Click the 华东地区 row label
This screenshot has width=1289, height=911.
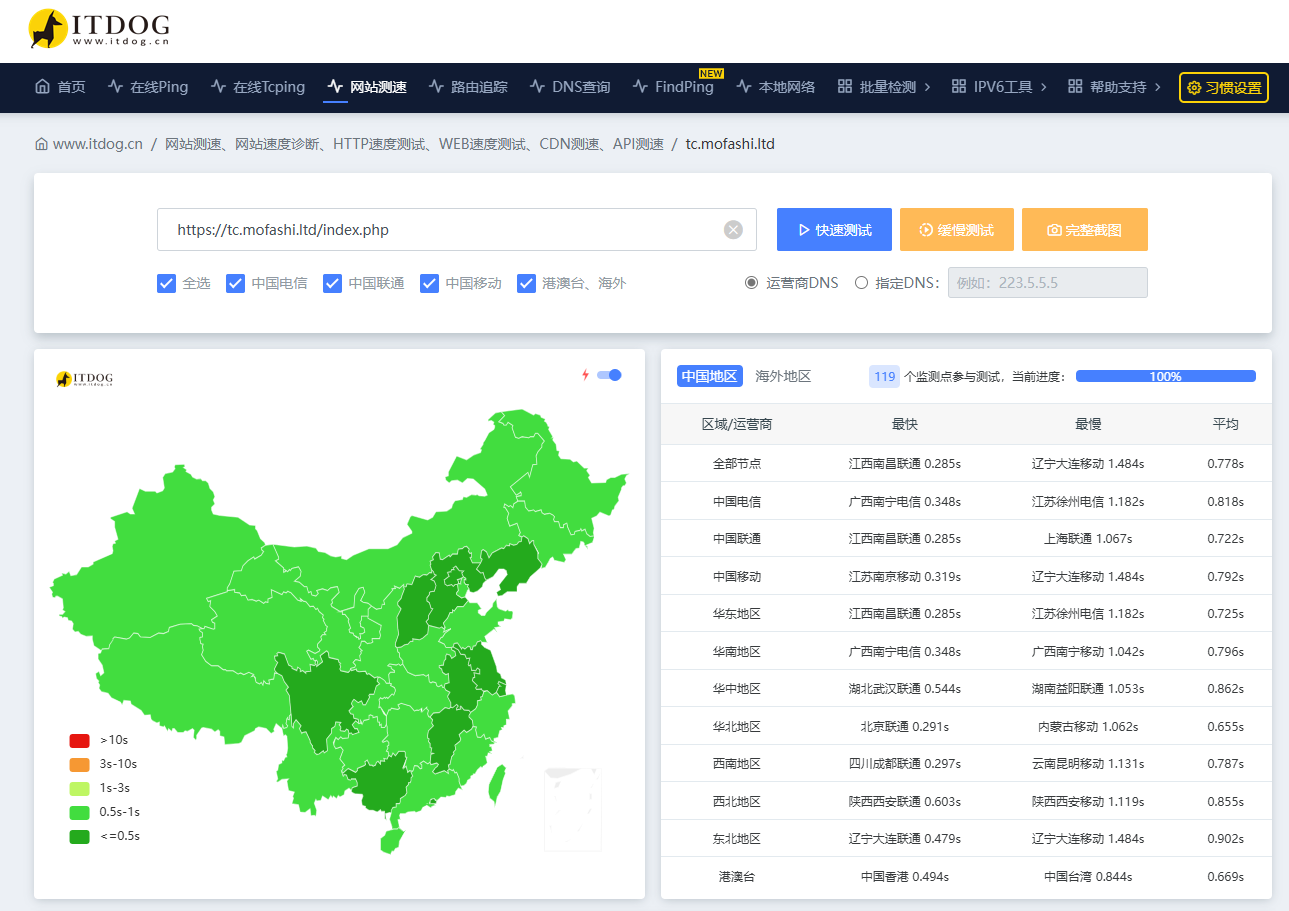[737, 614]
